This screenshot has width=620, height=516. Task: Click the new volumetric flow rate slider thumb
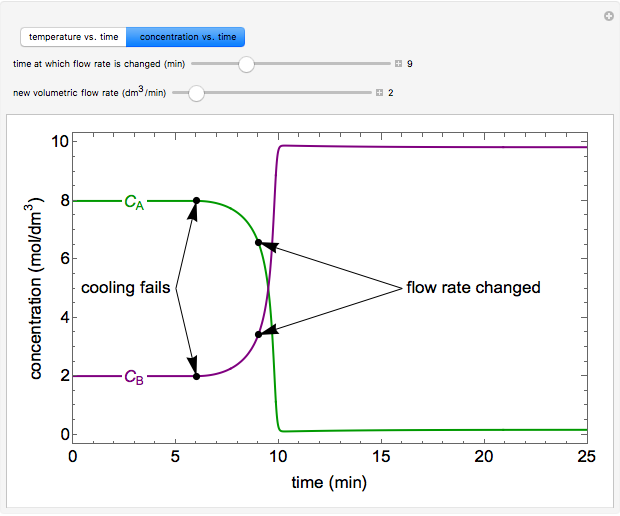point(196,93)
